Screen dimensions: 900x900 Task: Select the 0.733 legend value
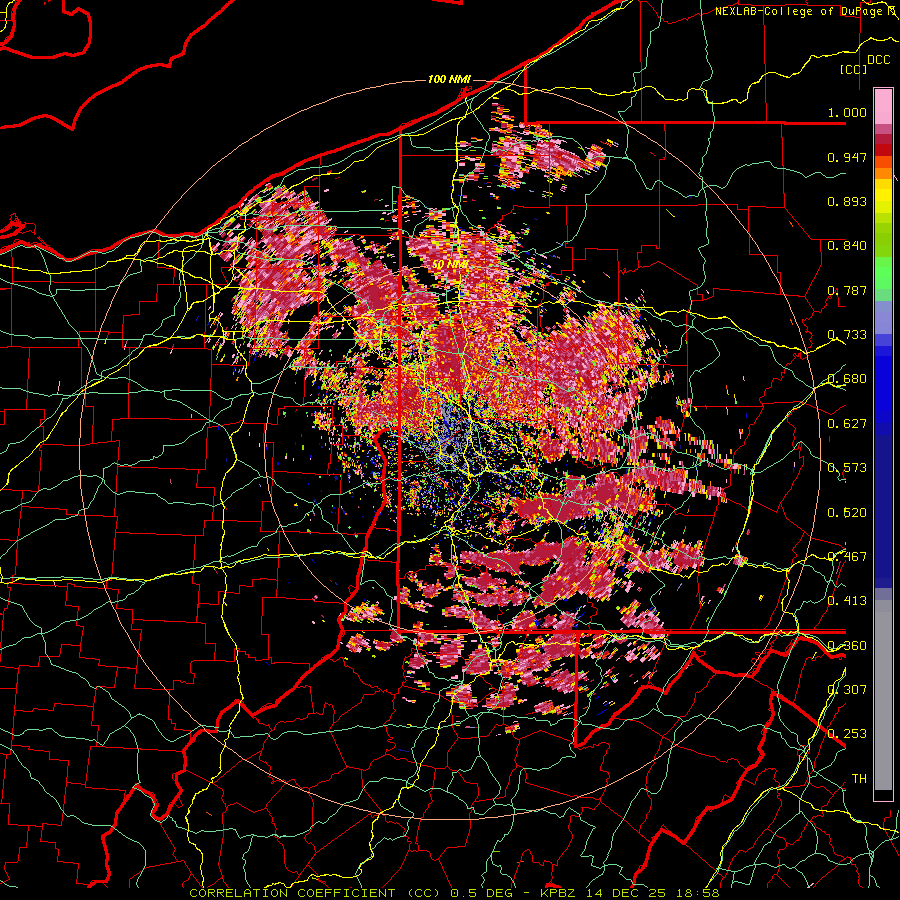click(x=847, y=335)
